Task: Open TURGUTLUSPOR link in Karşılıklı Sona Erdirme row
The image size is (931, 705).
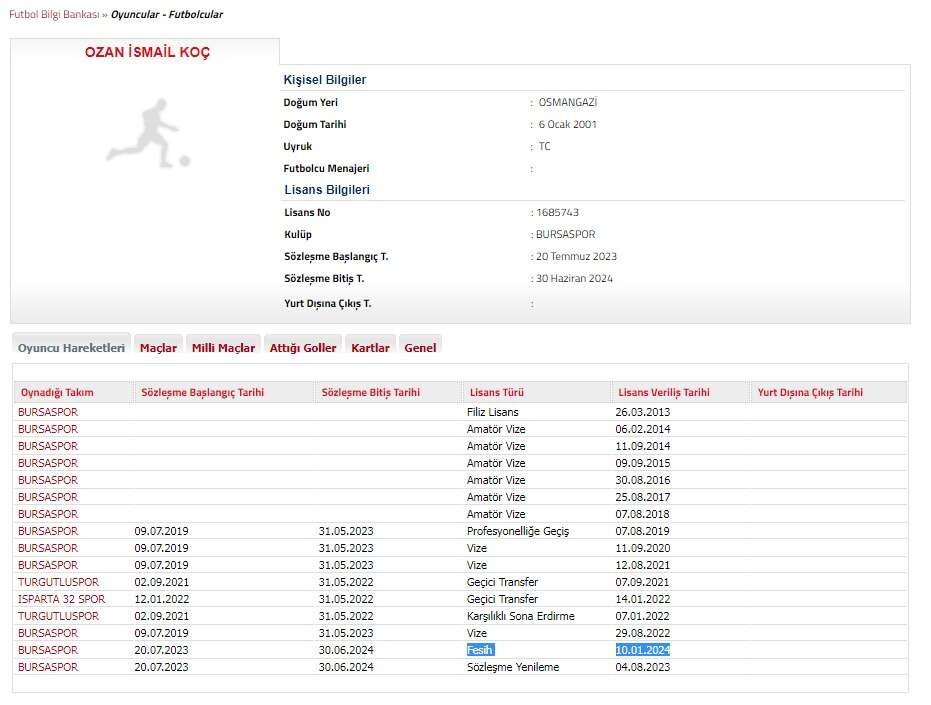Action: point(58,616)
